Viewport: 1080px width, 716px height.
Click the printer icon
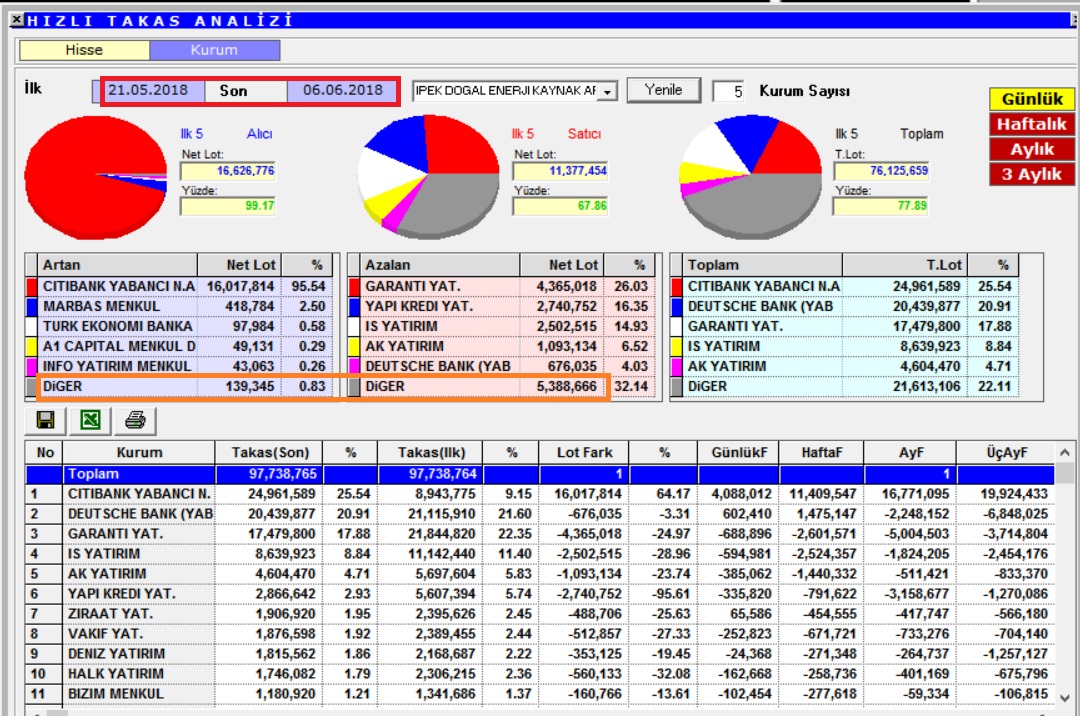135,420
